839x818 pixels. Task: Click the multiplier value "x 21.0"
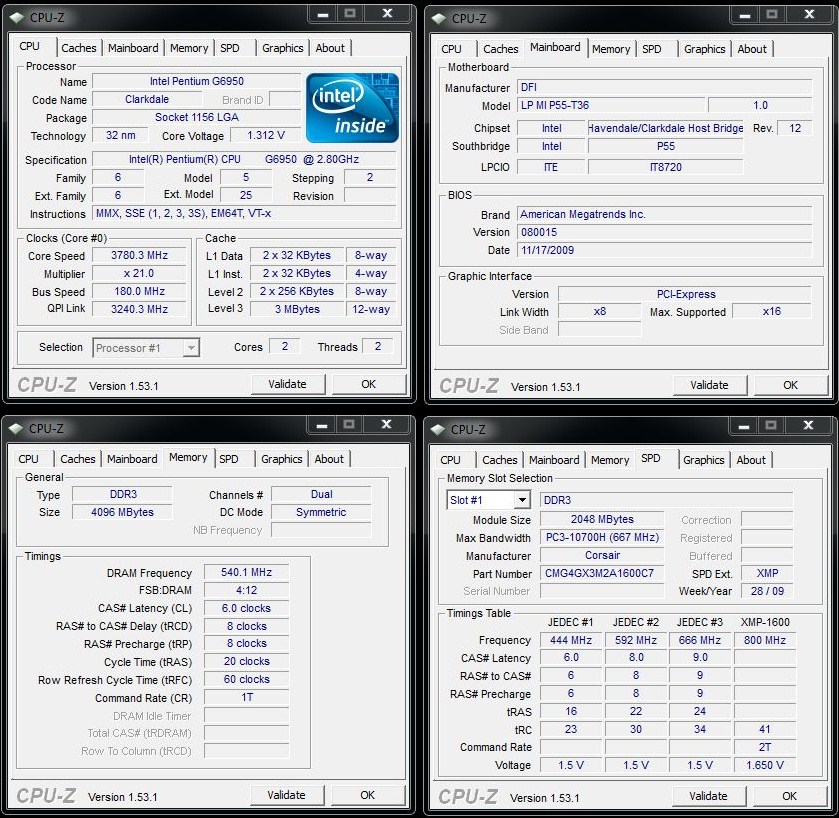pos(139,273)
